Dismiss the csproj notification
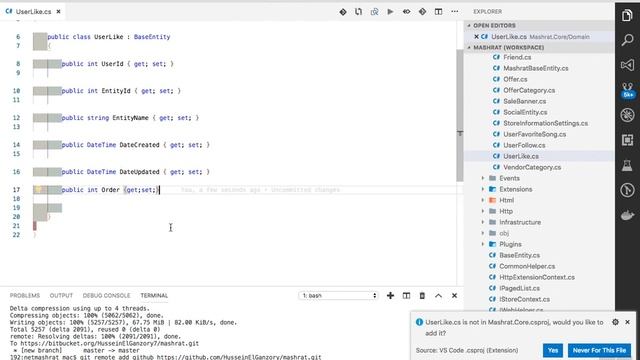The image size is (640, 360). tap(627, 322)
